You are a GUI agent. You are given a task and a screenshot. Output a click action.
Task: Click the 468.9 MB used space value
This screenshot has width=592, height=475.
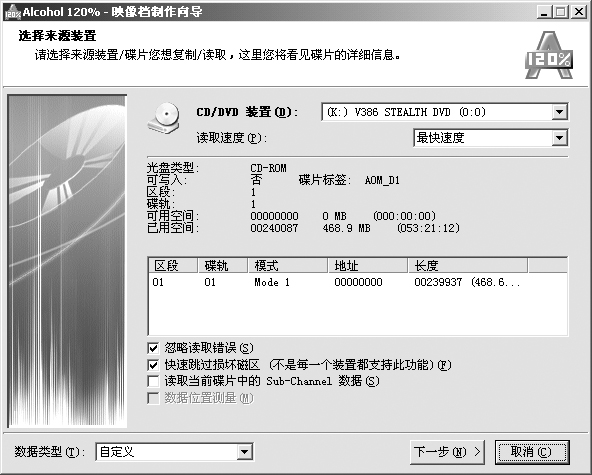[x=346, y=228]
